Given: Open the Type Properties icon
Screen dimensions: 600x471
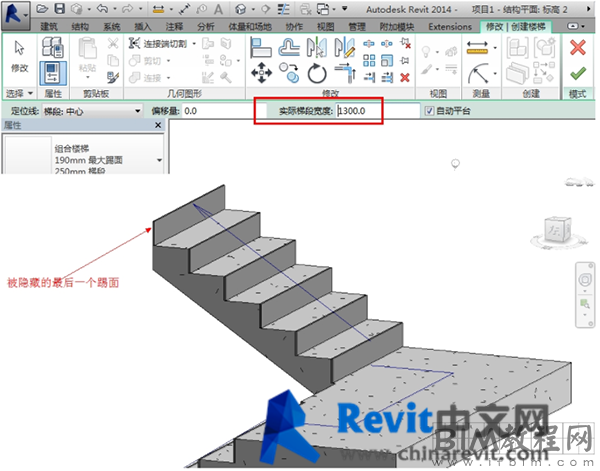Looking at the screenshot, I should (x=52, y=47).
